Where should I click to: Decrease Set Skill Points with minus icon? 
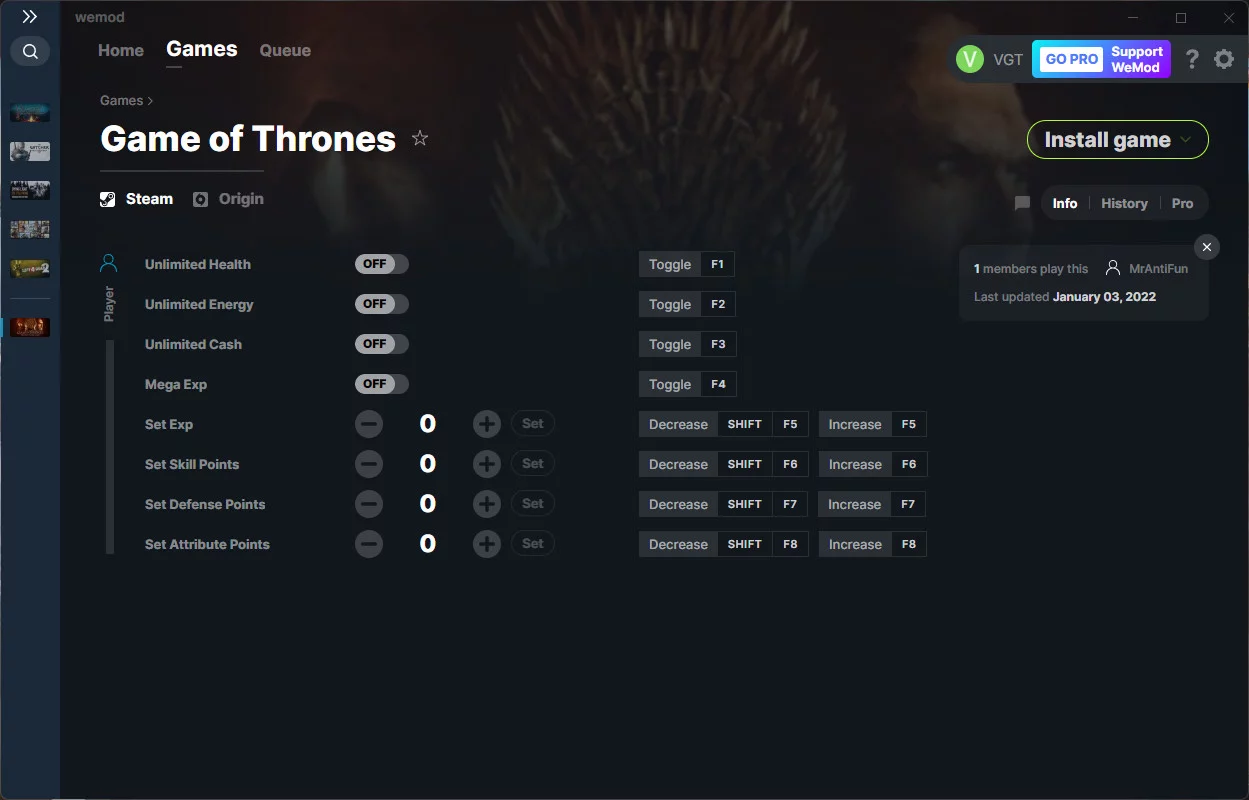click(369, 464)
